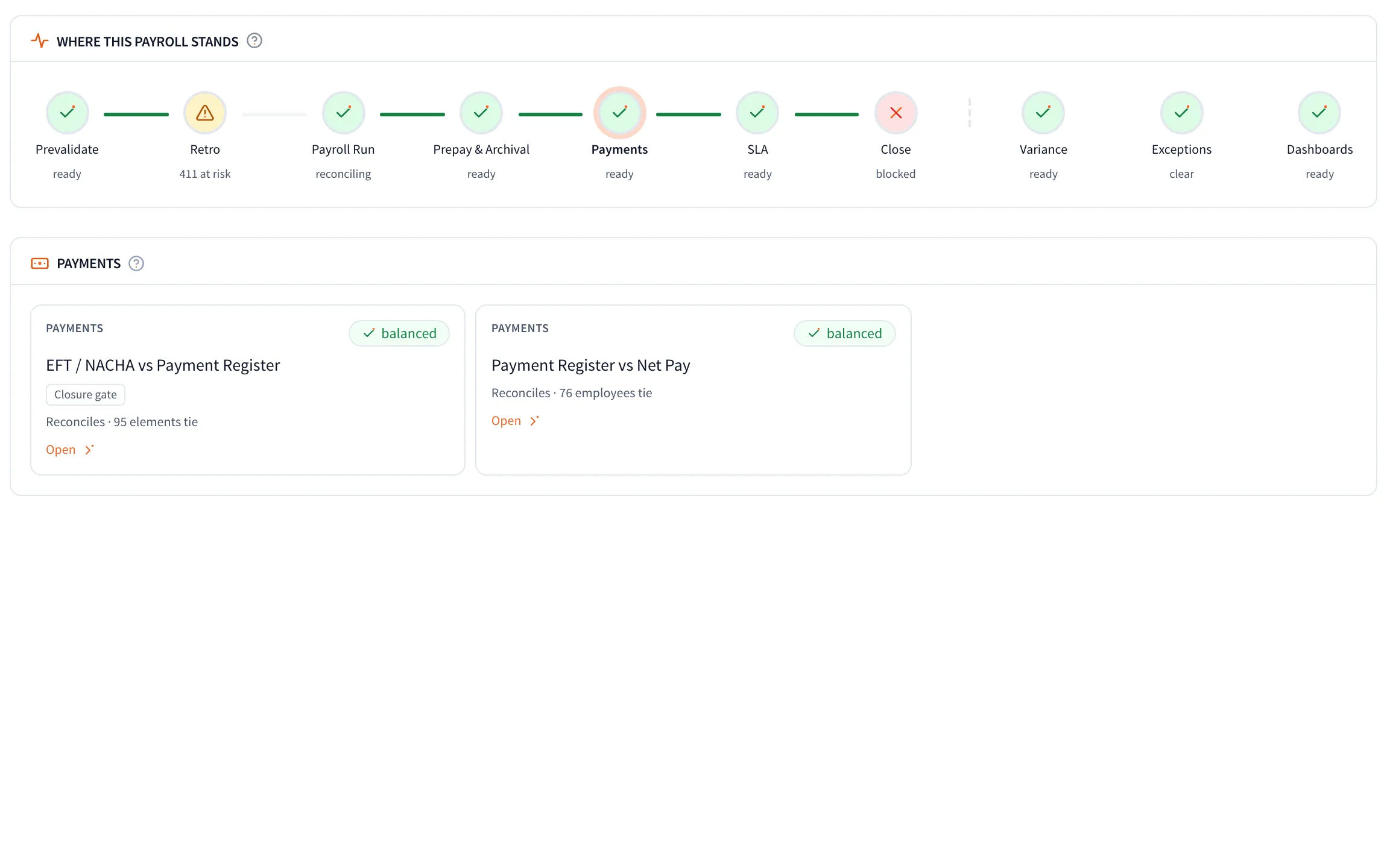The image size is (1387, 868).
Task: Open the Payment Register vs Net Pay card
Action: (507, 421)
